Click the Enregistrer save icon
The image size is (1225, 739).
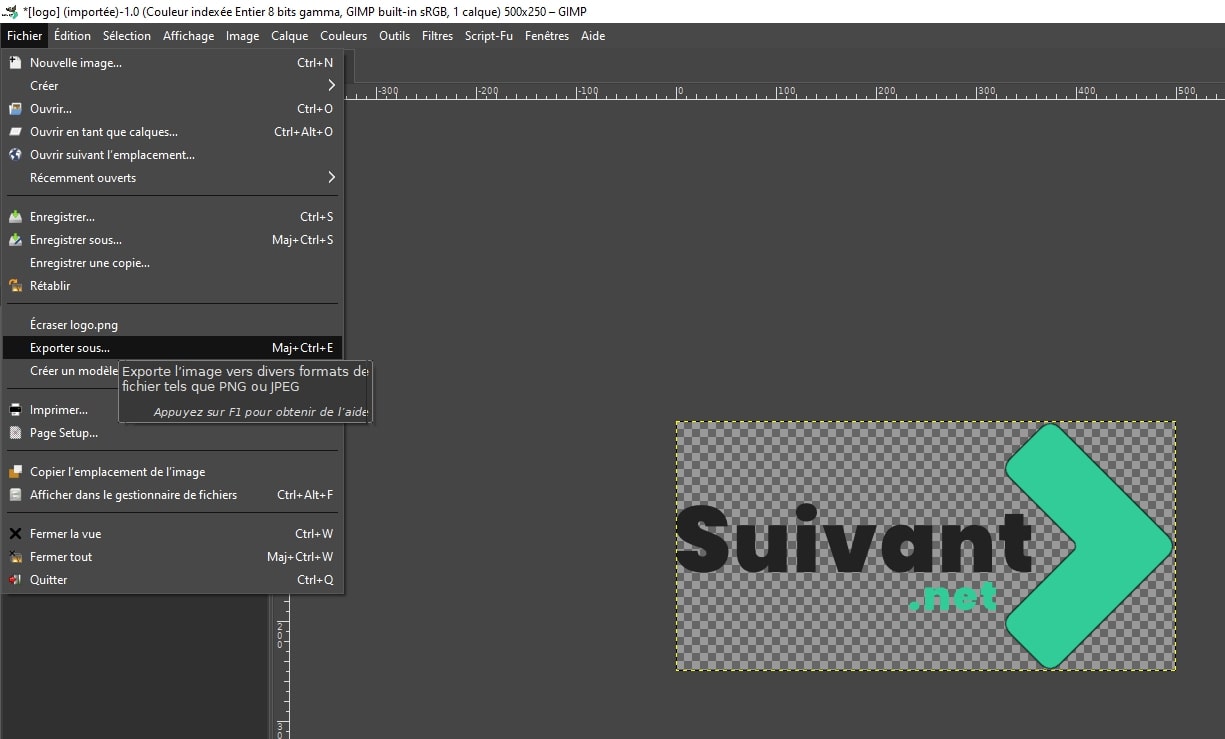pos(15,217)
